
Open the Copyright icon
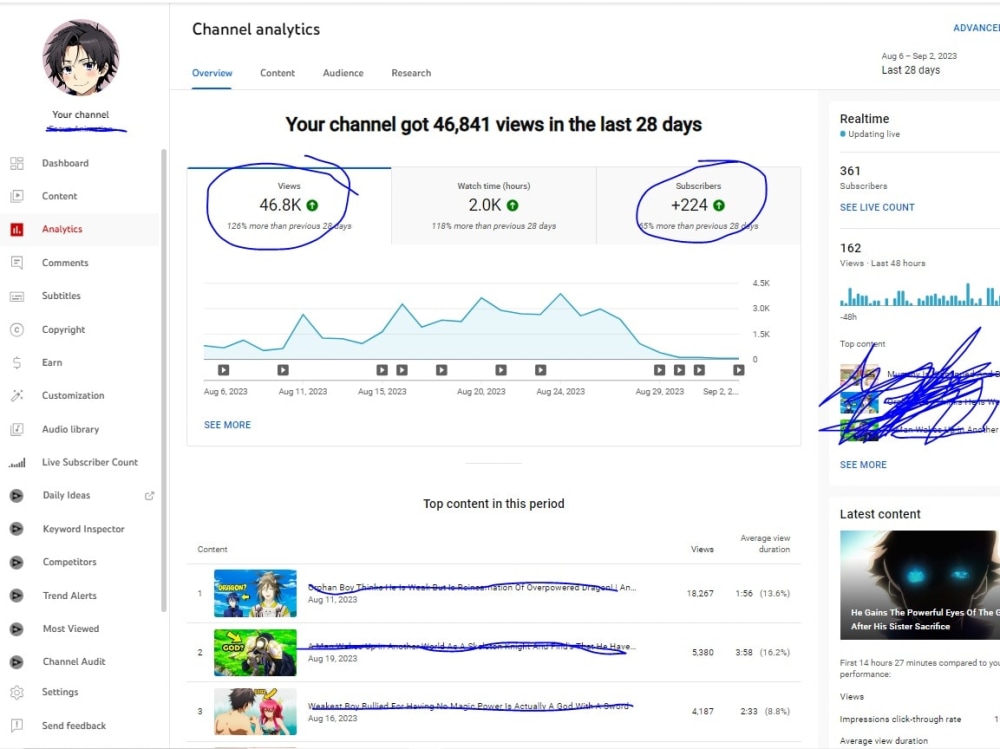coord(17,329)
